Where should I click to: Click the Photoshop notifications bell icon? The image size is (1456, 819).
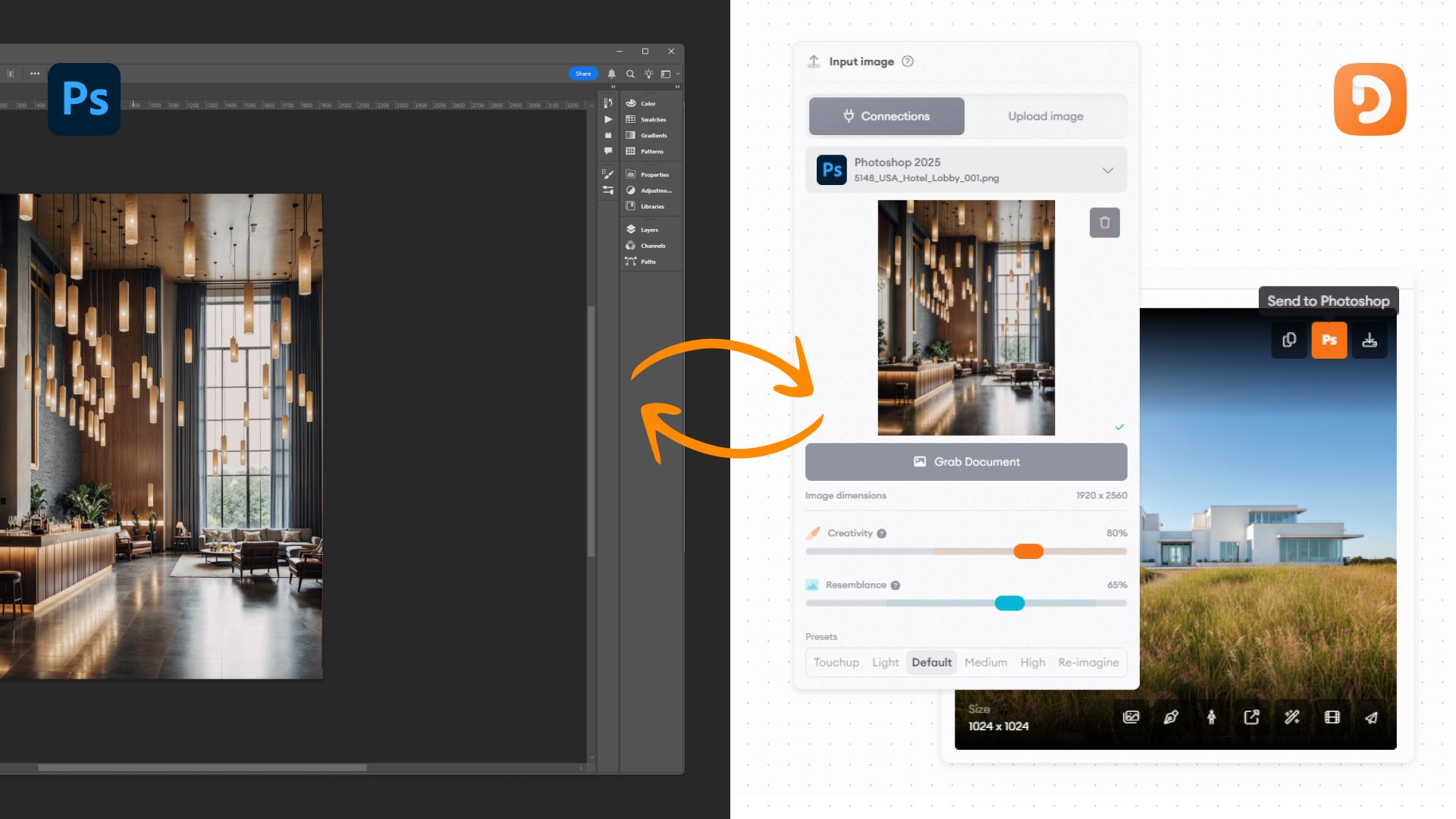point(612,74)
